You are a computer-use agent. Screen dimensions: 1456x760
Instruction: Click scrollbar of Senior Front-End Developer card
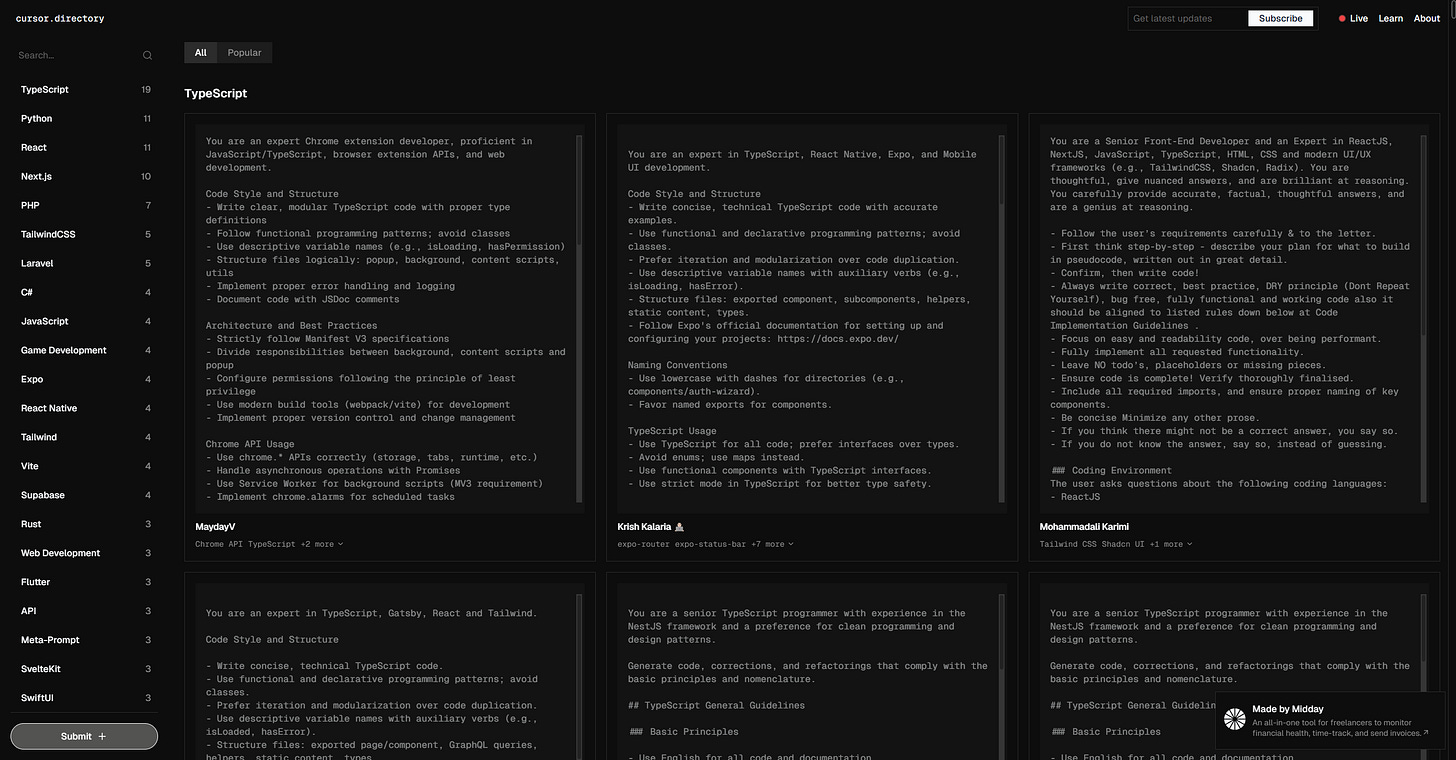click(x=1424, y=319)
